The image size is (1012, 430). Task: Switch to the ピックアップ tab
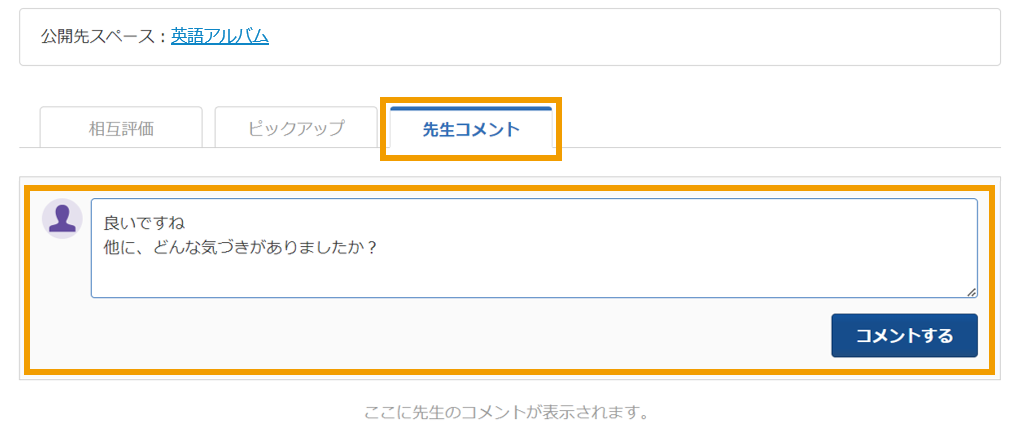click(296, 128)
